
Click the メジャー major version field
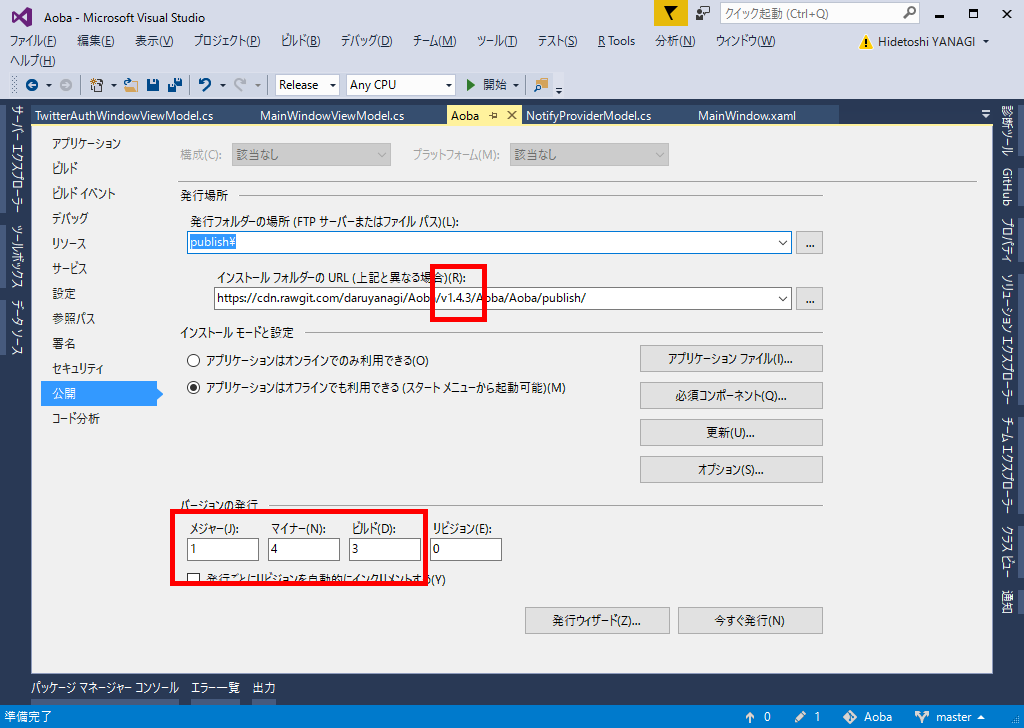click(x=223, y=549)
